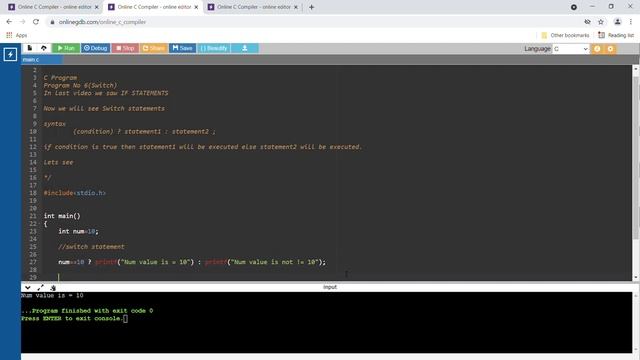The width and height of the screenshot is (640, 360).
Task: Click inside the black console output area
Action: point(327,322)
